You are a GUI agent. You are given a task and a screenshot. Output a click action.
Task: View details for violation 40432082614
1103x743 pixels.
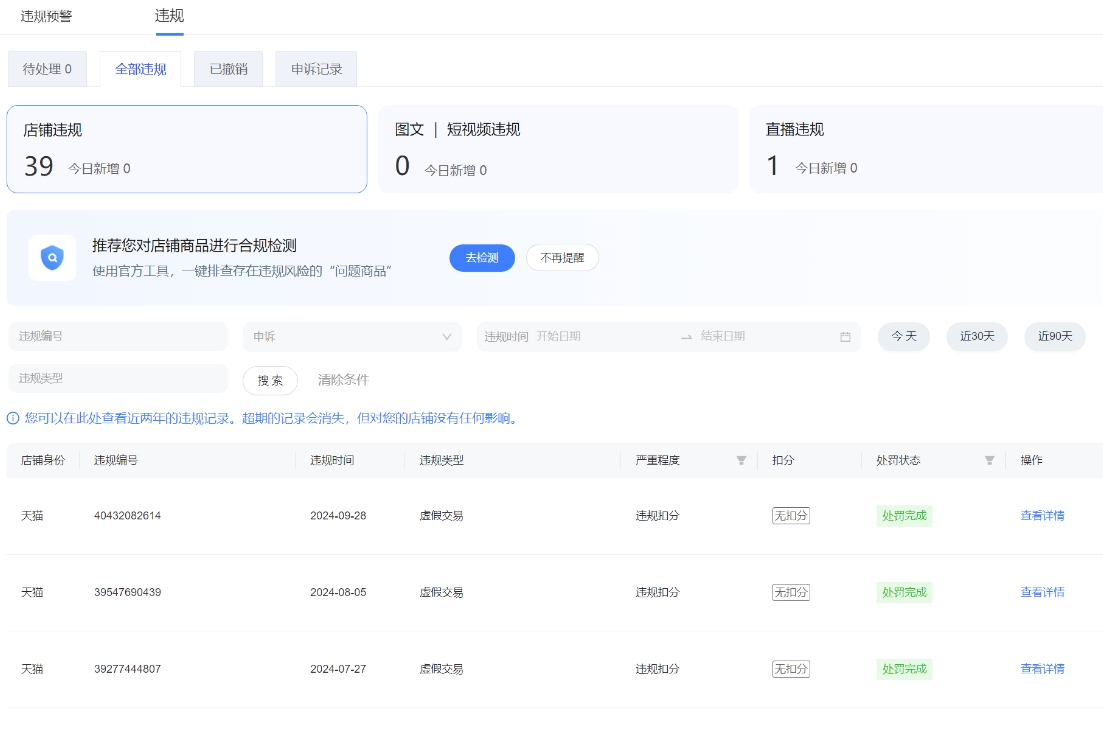click(1042, 516)
